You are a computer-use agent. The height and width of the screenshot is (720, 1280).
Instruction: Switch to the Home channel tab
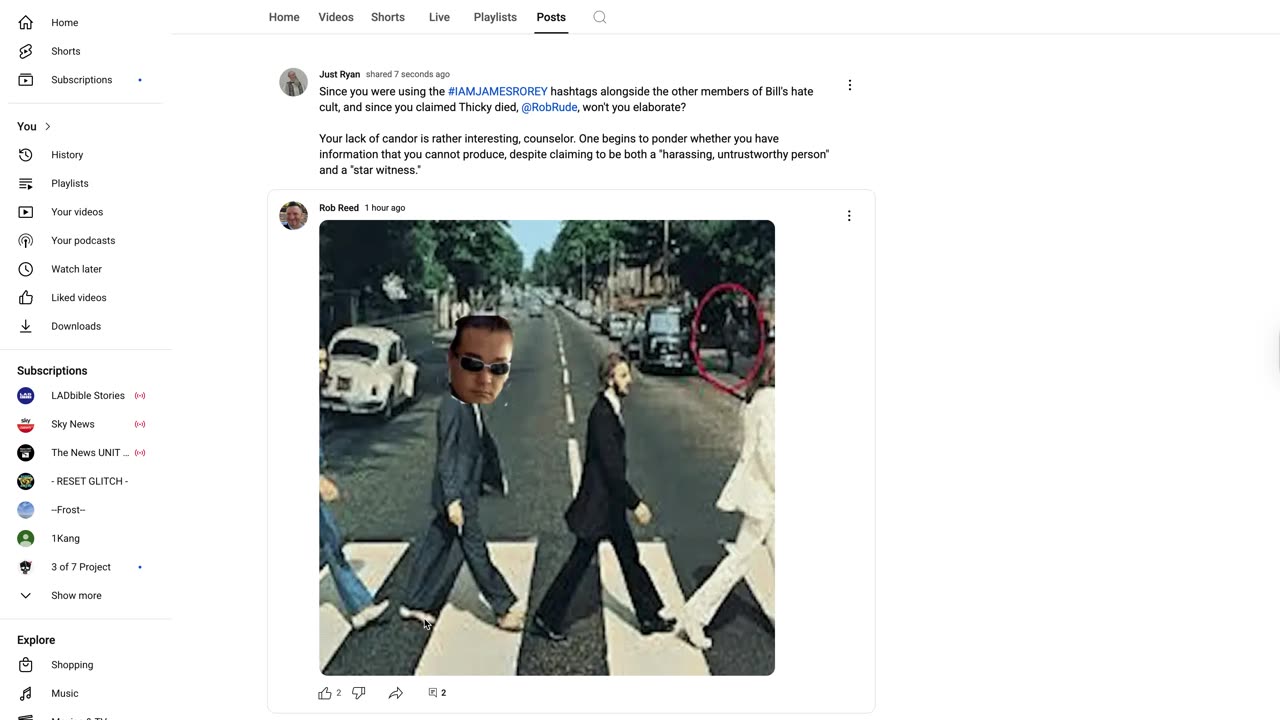click(x=284, y=17)
